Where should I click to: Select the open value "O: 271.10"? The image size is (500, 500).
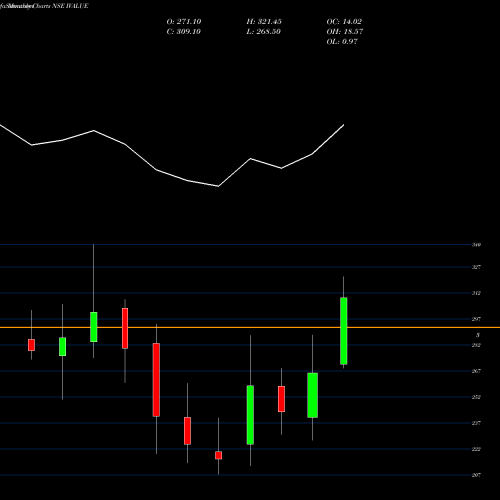click(x=184, y=22)
